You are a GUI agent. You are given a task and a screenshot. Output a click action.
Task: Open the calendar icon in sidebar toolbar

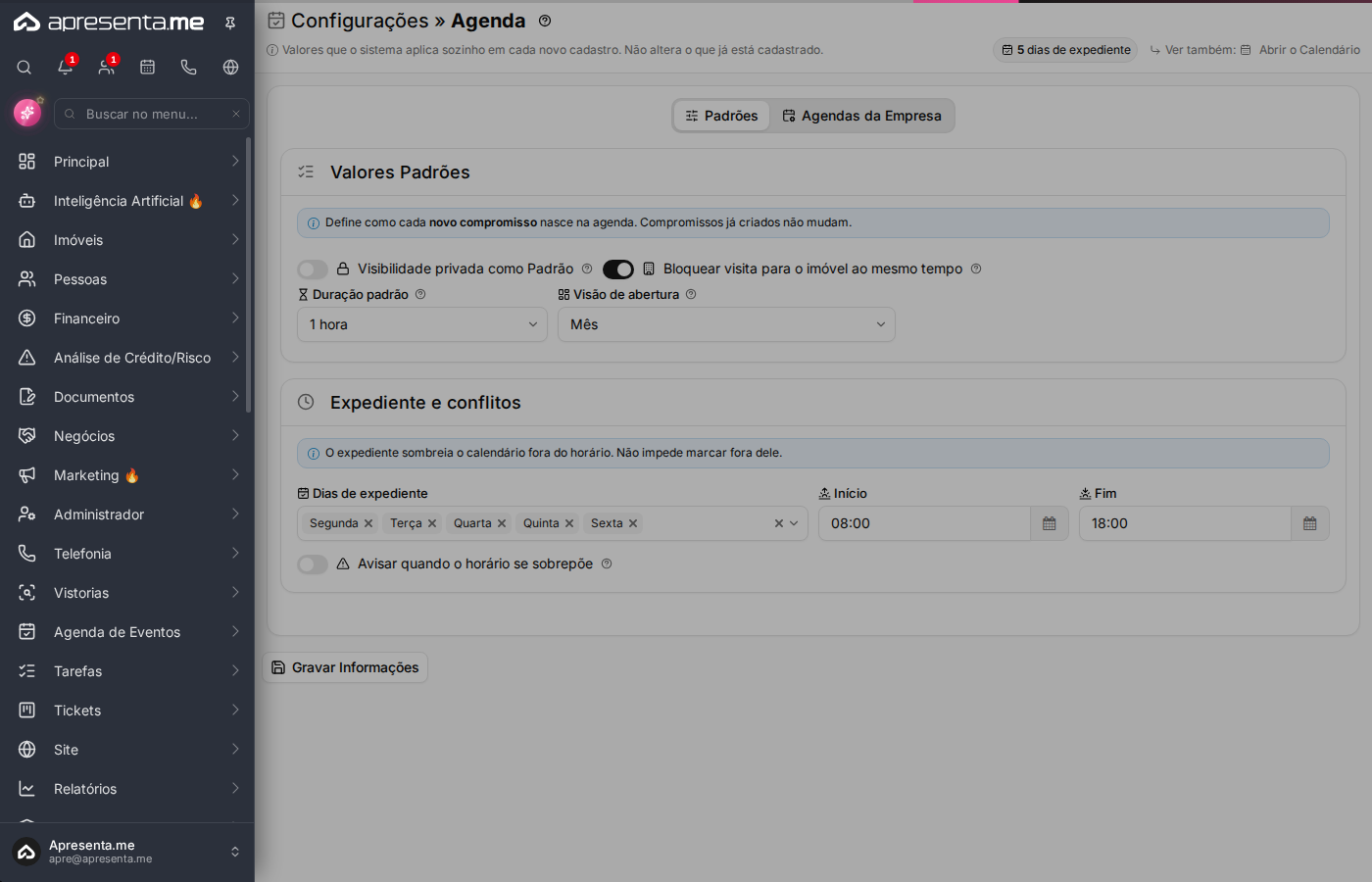148,68
